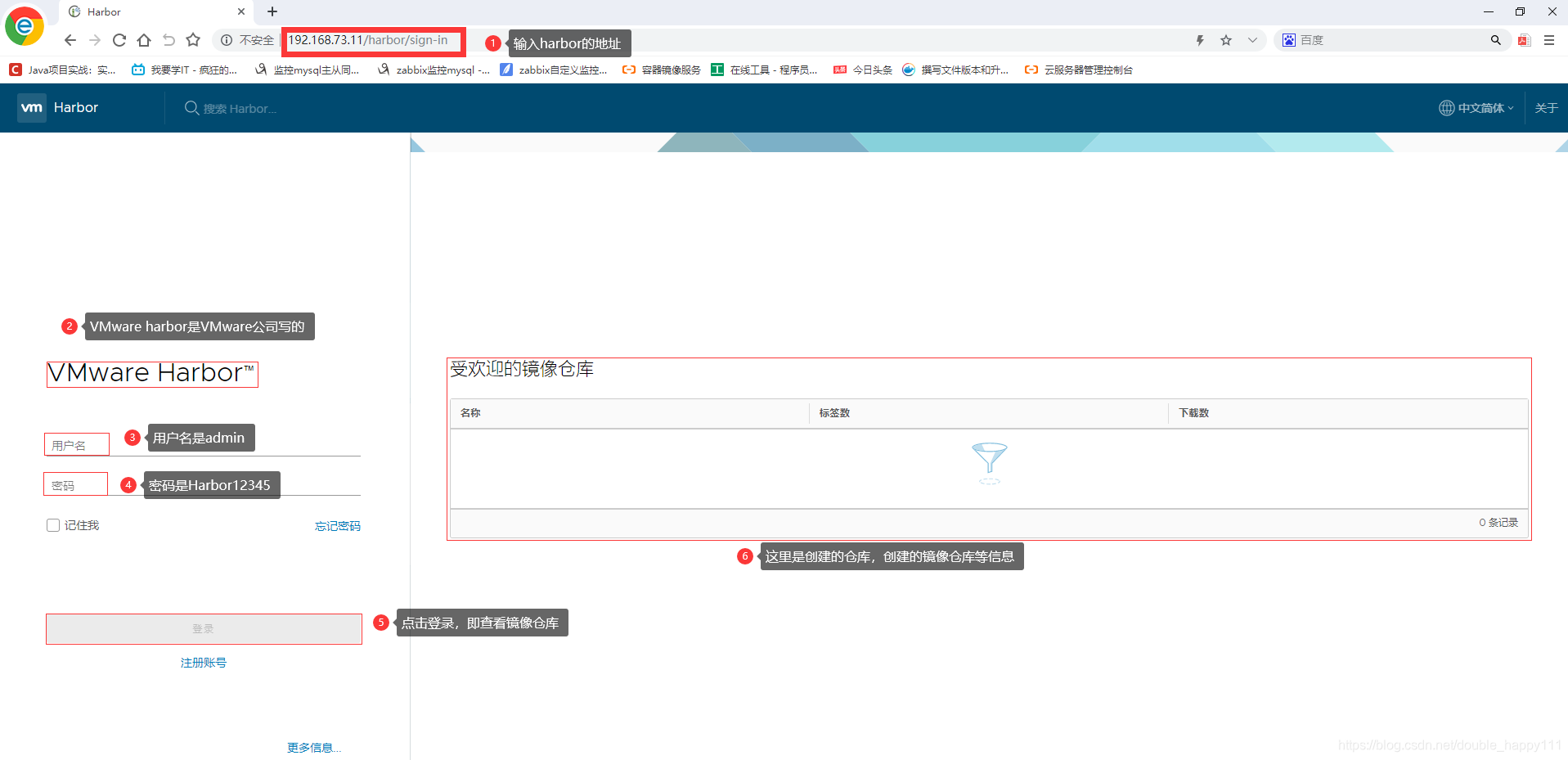Select the Harbor browser tab
The image size is (1568, 760).
[x=155, y=11]
